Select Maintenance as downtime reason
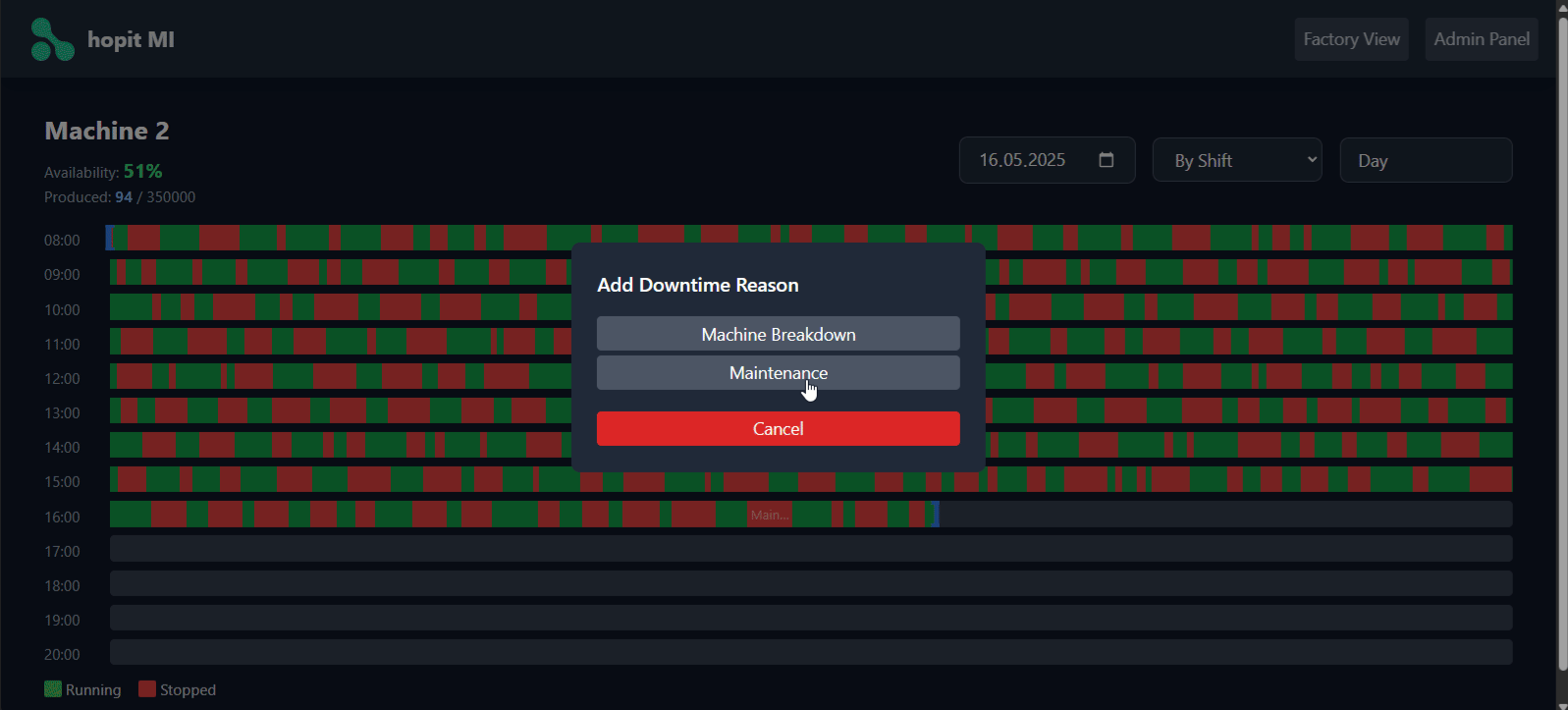 [x=778, y=373]
